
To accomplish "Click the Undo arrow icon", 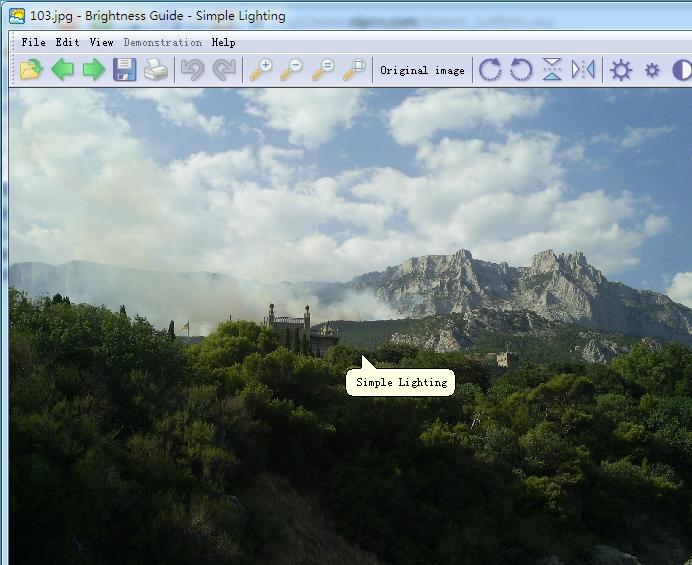I will pyautogui.click(x=192, y=70).
